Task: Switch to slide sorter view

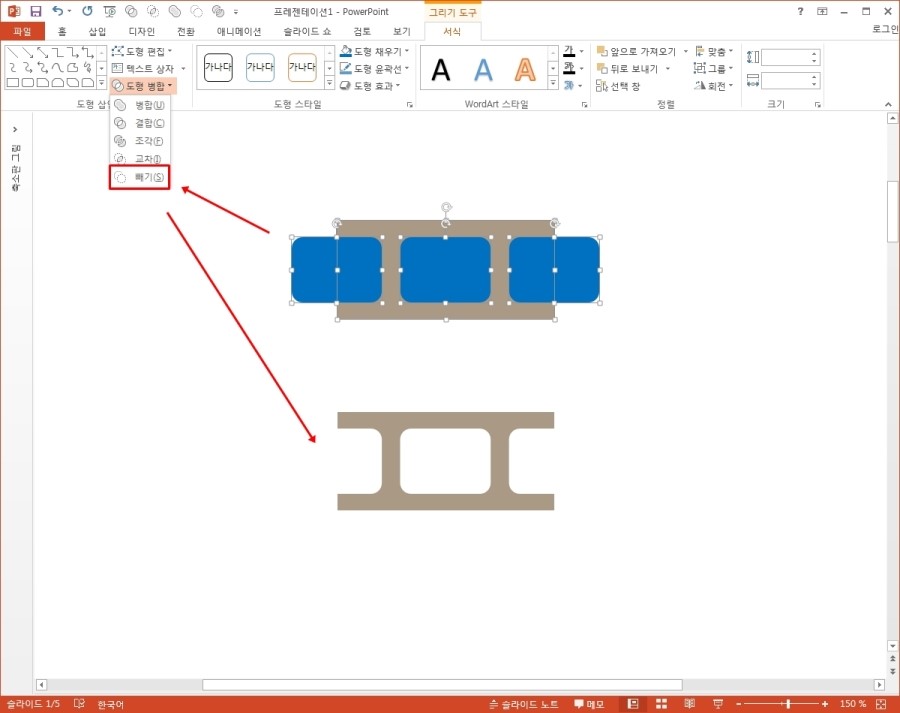Action: click(x=661, y=704)
